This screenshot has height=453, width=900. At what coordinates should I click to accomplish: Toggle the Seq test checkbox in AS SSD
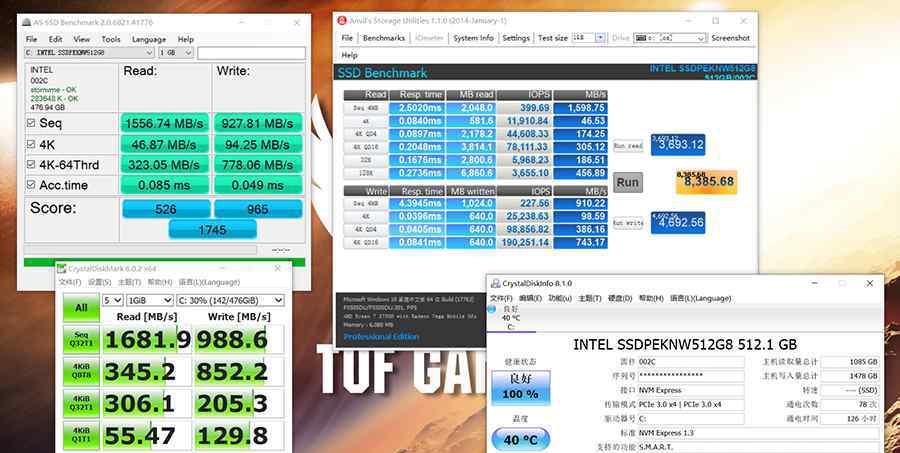click(31, 123)
